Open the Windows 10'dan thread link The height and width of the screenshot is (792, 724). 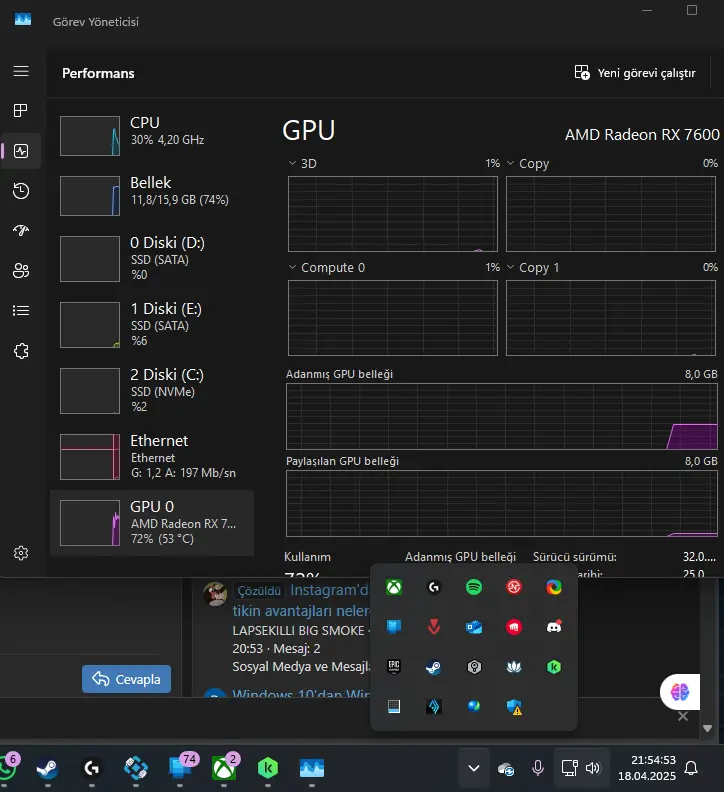coord(301,693)
